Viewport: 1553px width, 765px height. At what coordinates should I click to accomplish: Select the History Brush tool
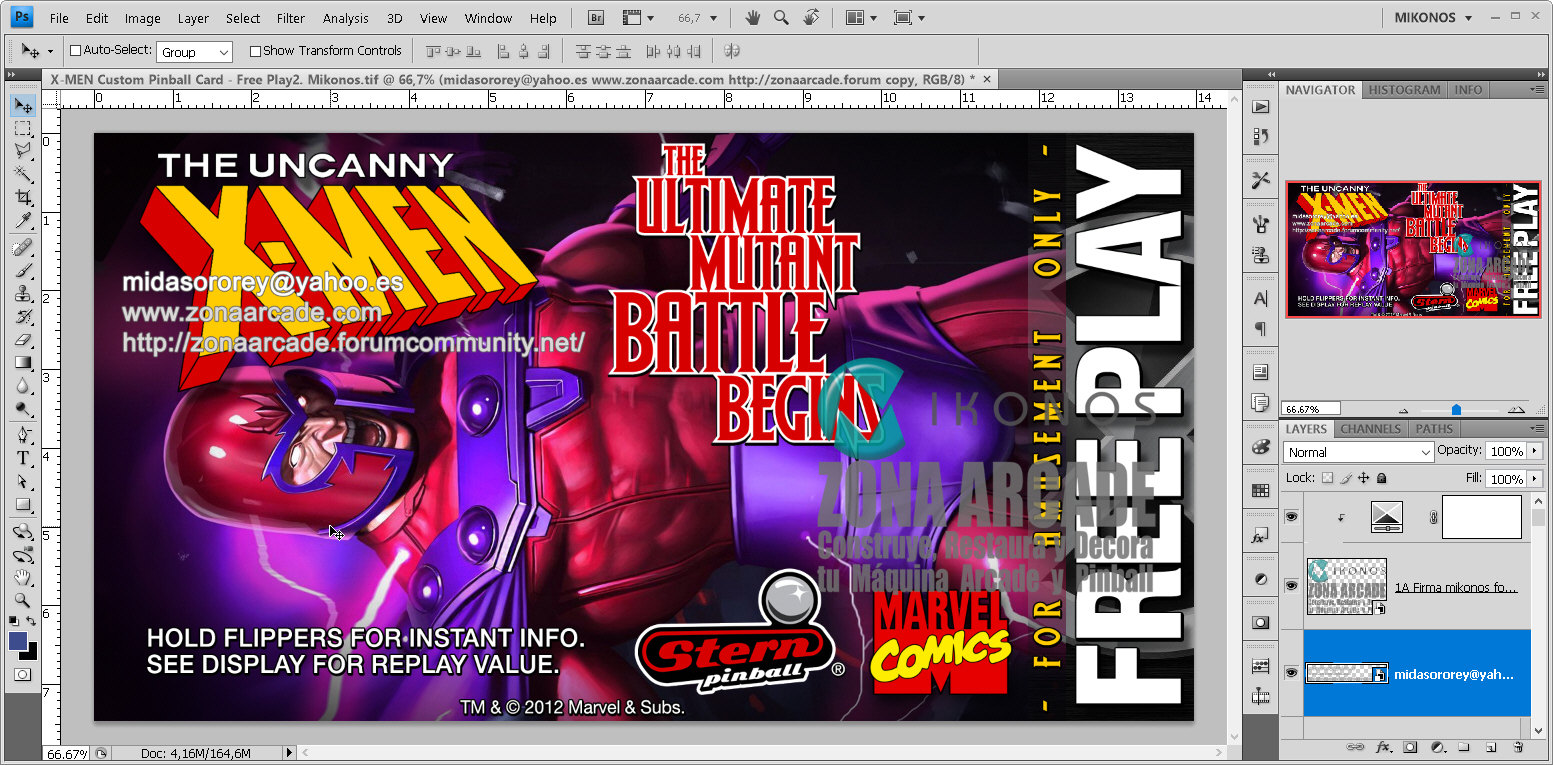[x=23, y=317]
